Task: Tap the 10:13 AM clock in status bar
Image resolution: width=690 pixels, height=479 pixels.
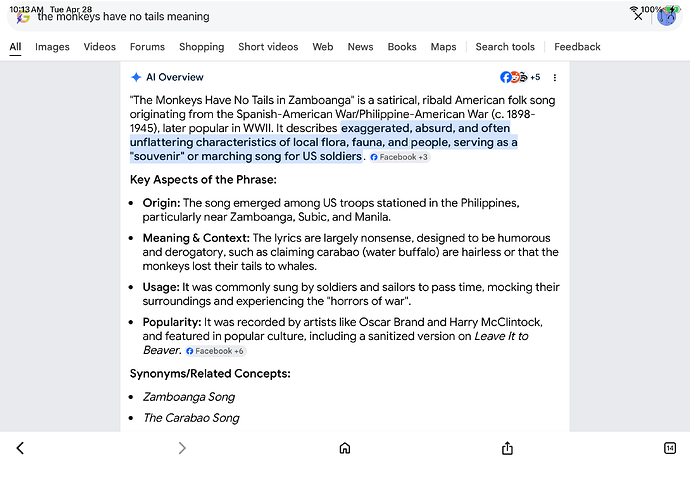Action: pos(26,9)
